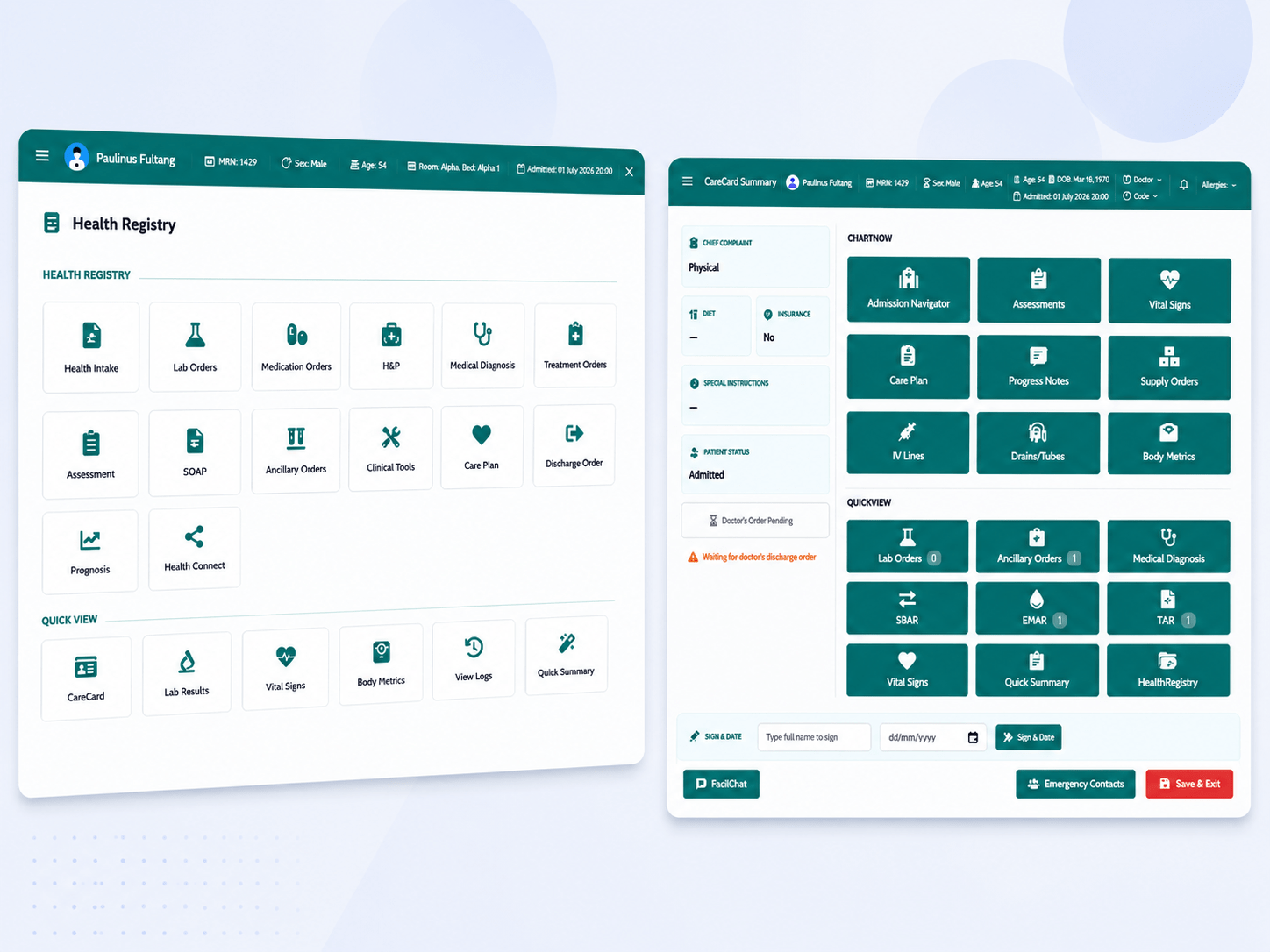
Task: Focus the dd/mm/yyyy date field
Action: 933,737
